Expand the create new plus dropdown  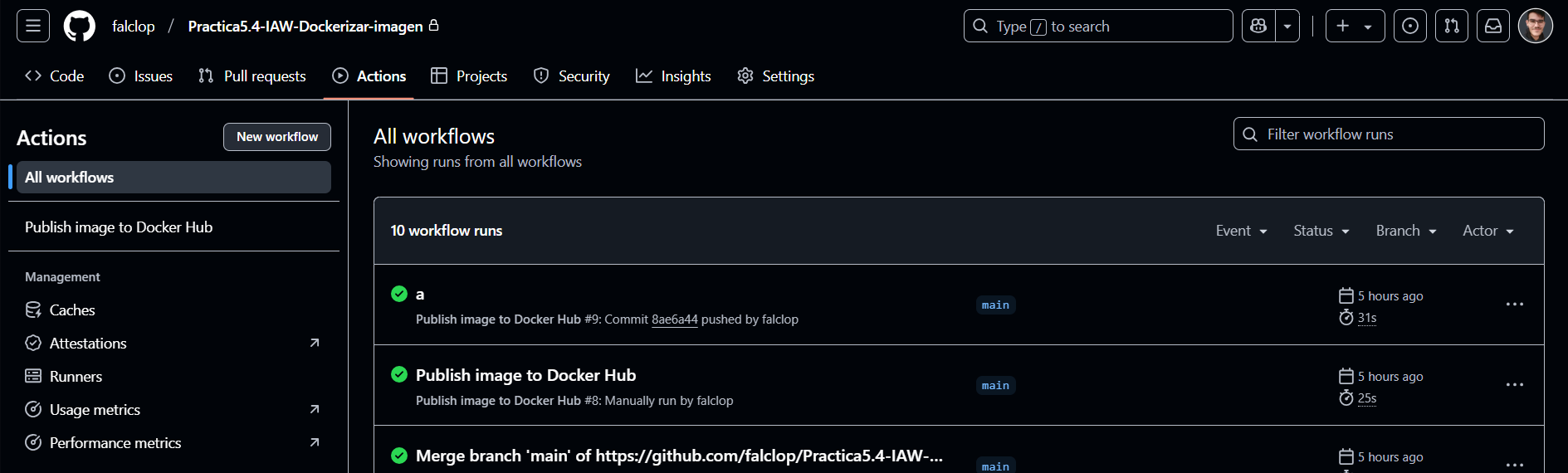pyautogui.click(x=1354, y=26)
